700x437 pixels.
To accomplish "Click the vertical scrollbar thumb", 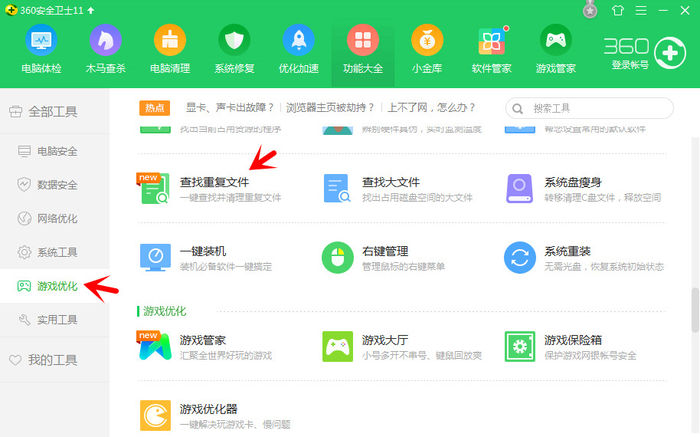I will 695,310.
